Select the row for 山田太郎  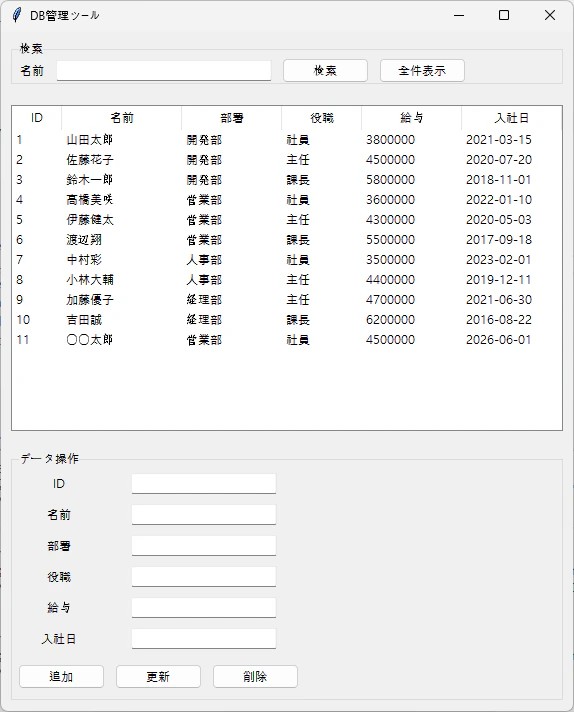[287, 140]
